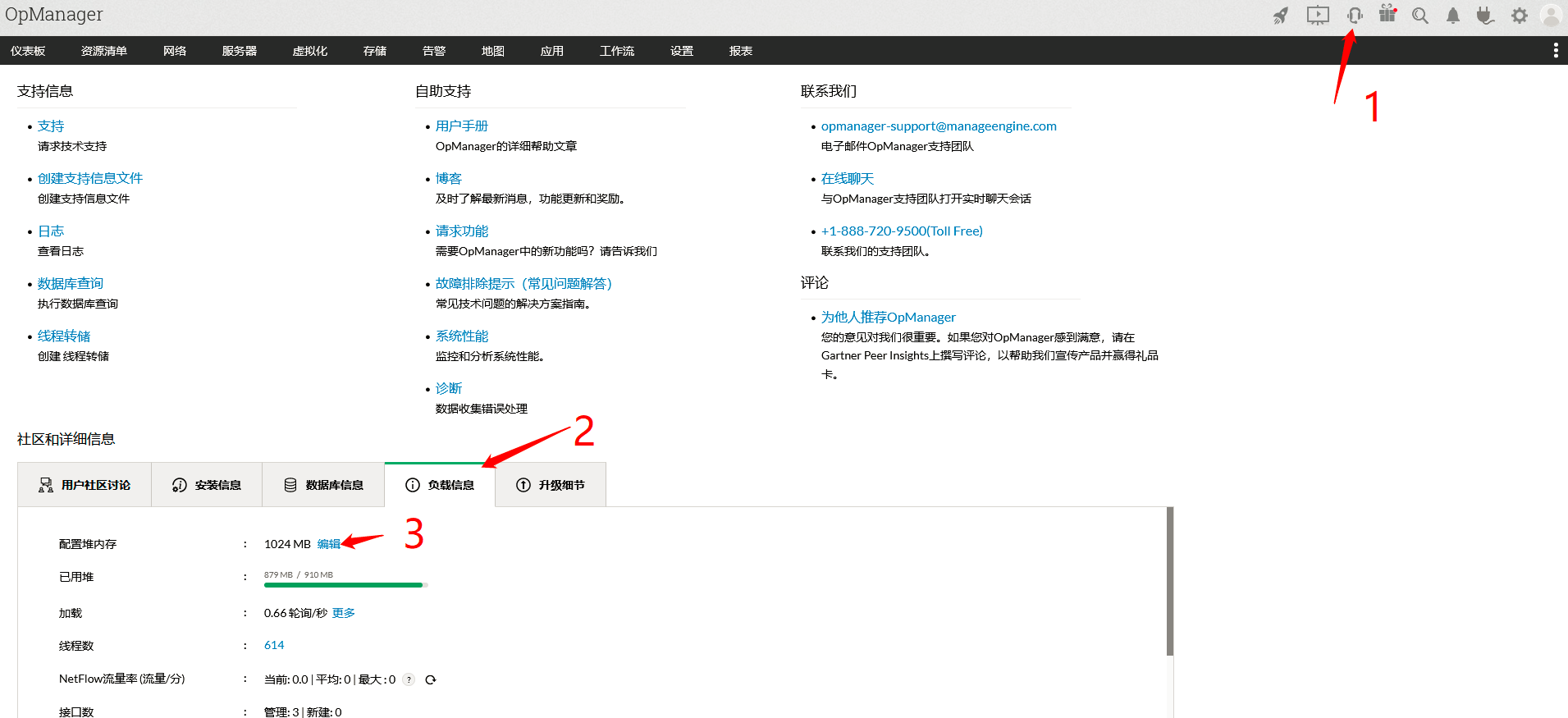Open the 虚拟化 menu
The width and height of the screenshot is (1568, 718).
coord(310,51)
